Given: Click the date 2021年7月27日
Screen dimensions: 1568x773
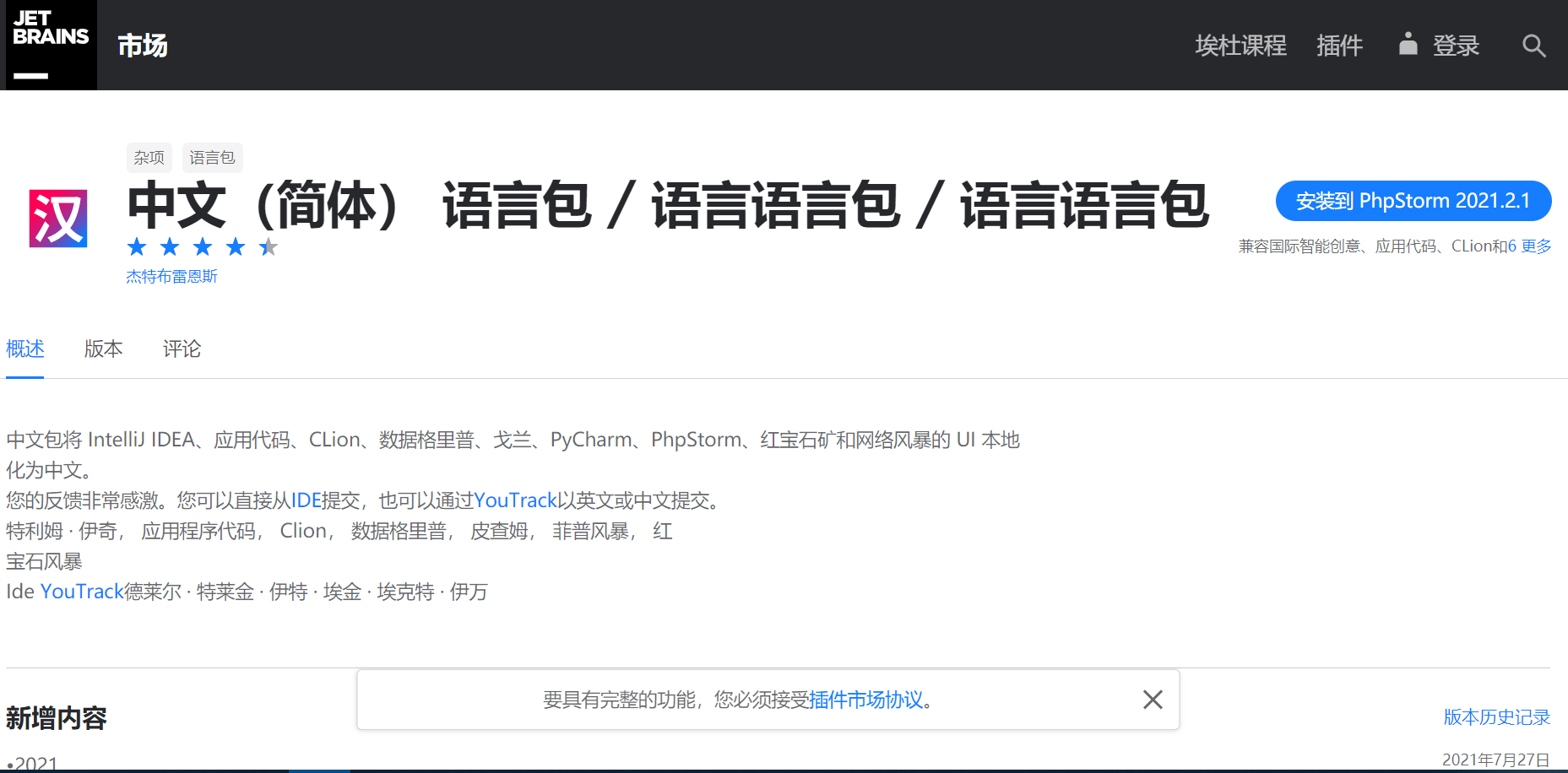Looking at the screenshot, I should click(1496, 759).
